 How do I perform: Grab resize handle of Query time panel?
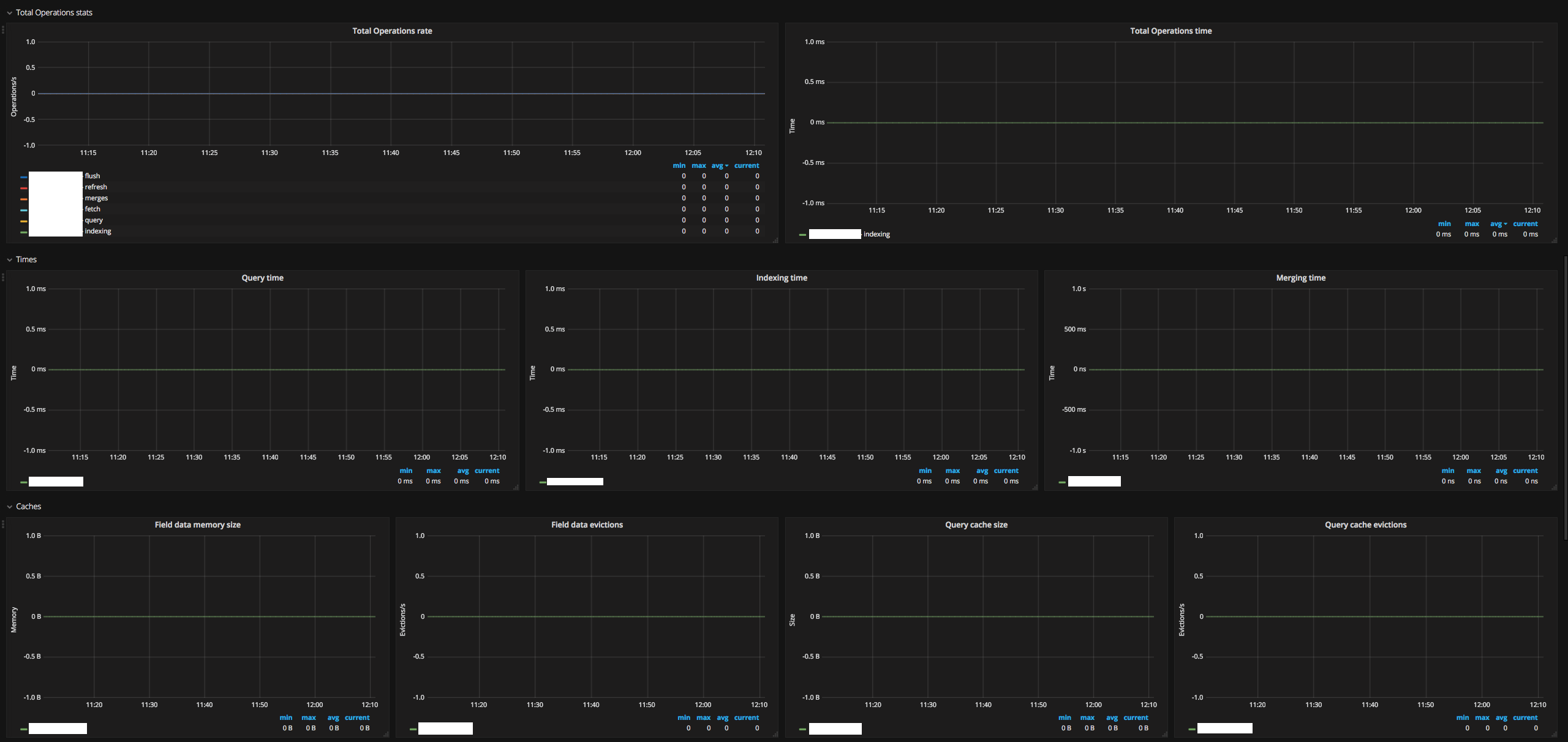click(x=516, y=488)
